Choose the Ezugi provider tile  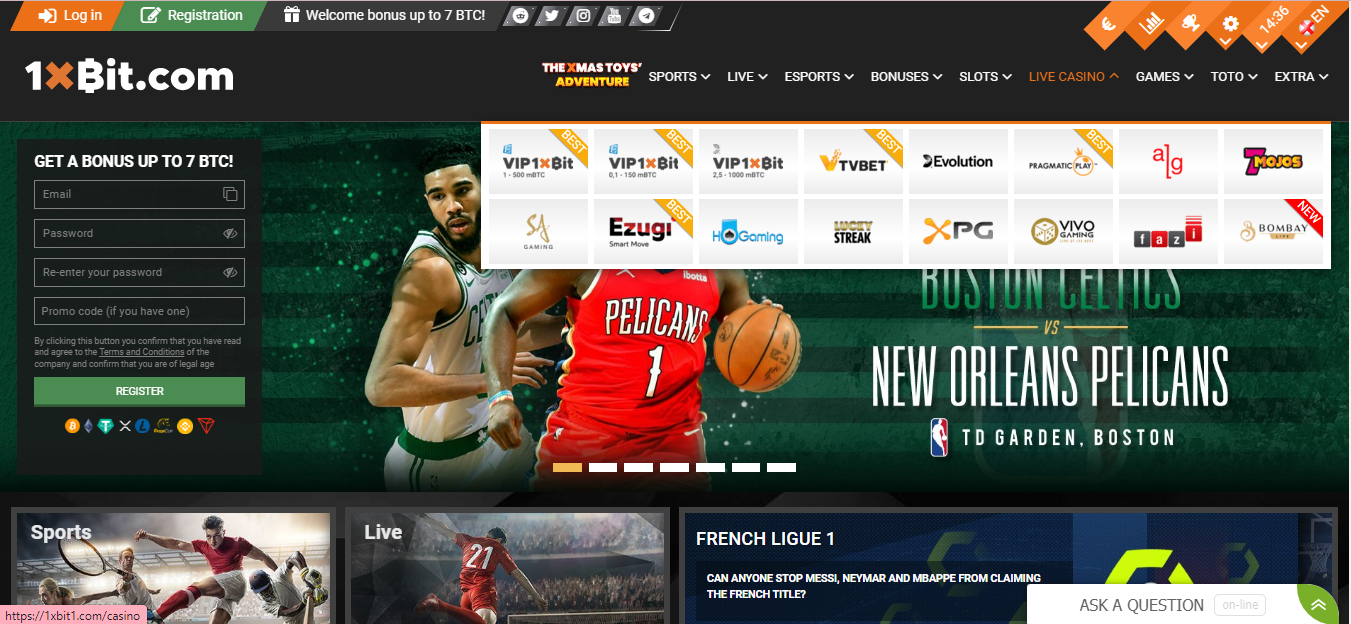coord(643,232)
